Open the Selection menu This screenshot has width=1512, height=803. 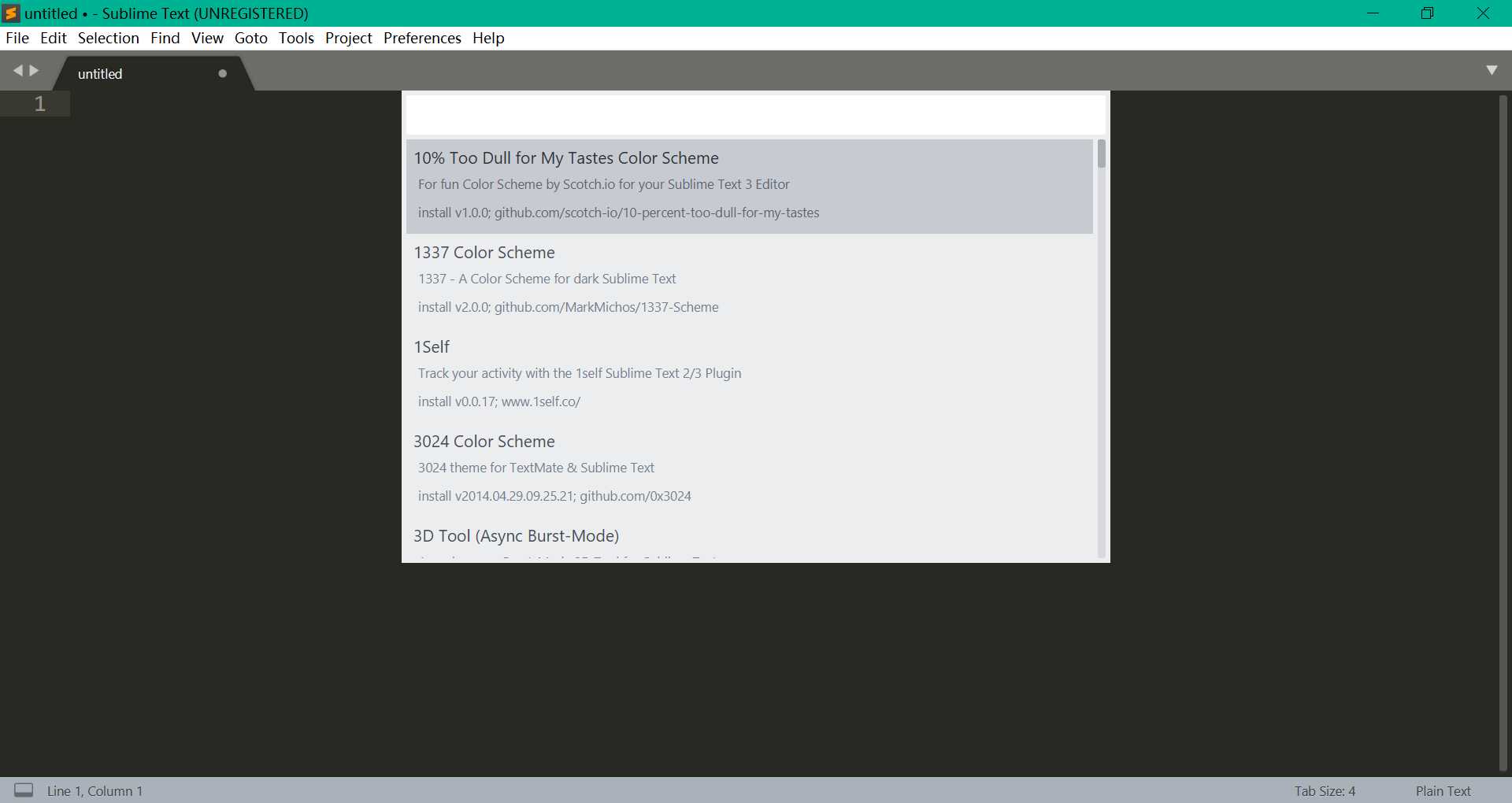pos(109,38)
